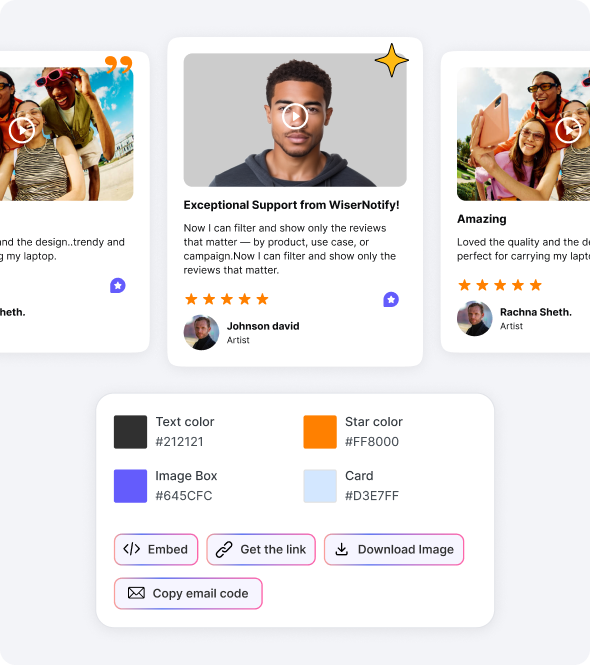The image size is (590, 665).
Task: Click the Amazing review title
Action: [482, 219]
